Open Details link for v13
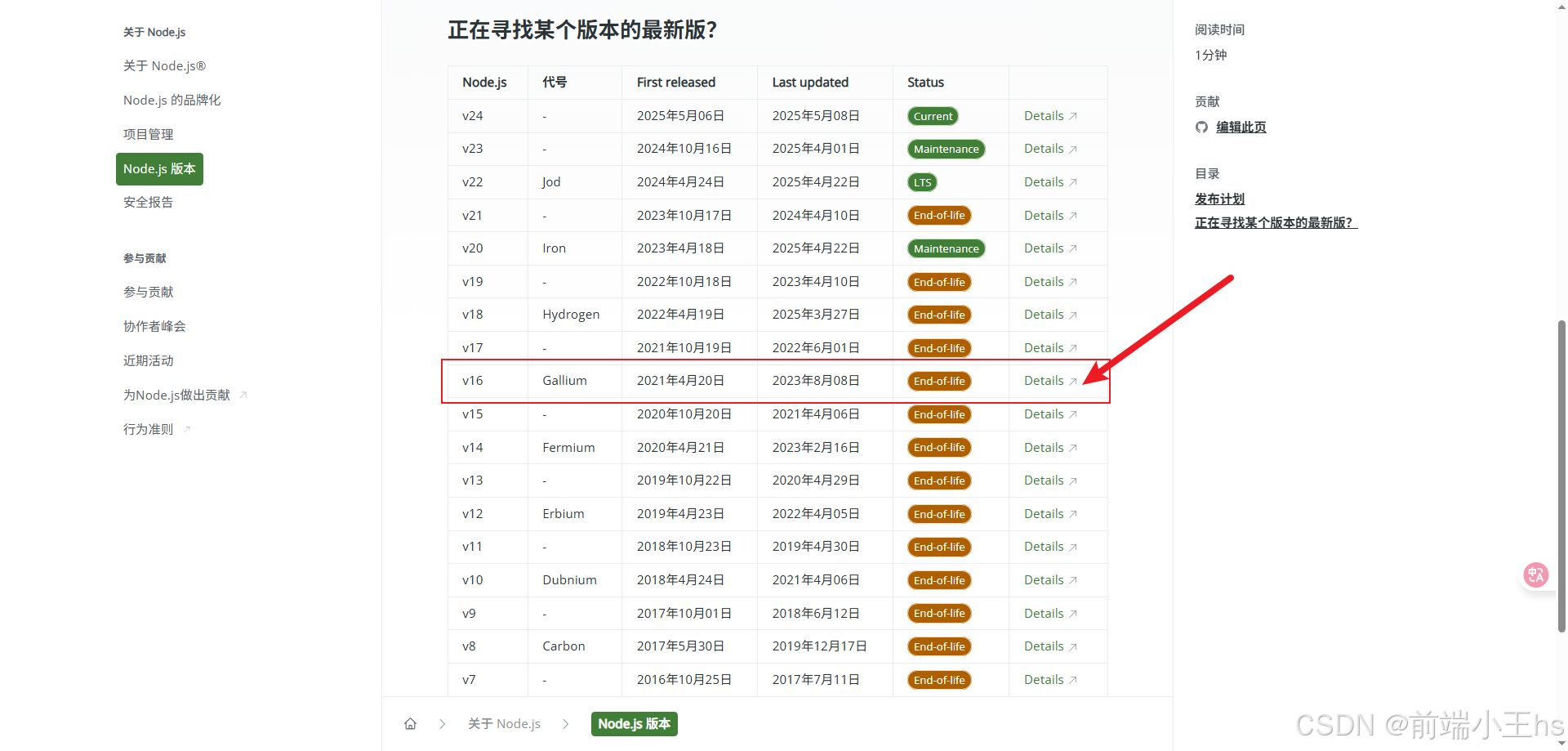The width and height of the screenshot is (1568, 751). (1050, 481)
